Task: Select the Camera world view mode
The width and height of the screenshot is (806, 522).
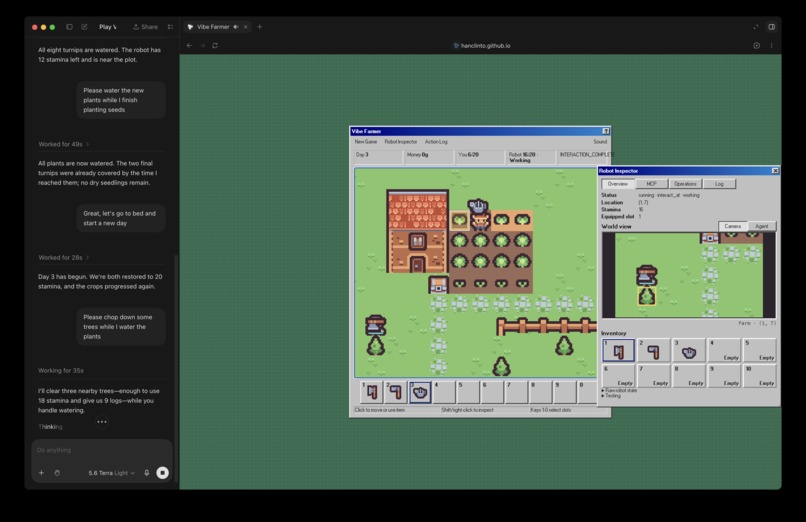Action: click(732, 226)
